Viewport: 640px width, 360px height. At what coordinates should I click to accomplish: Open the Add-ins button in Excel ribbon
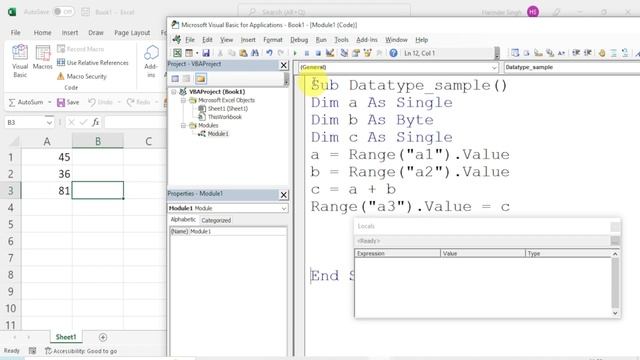point(151,61)
